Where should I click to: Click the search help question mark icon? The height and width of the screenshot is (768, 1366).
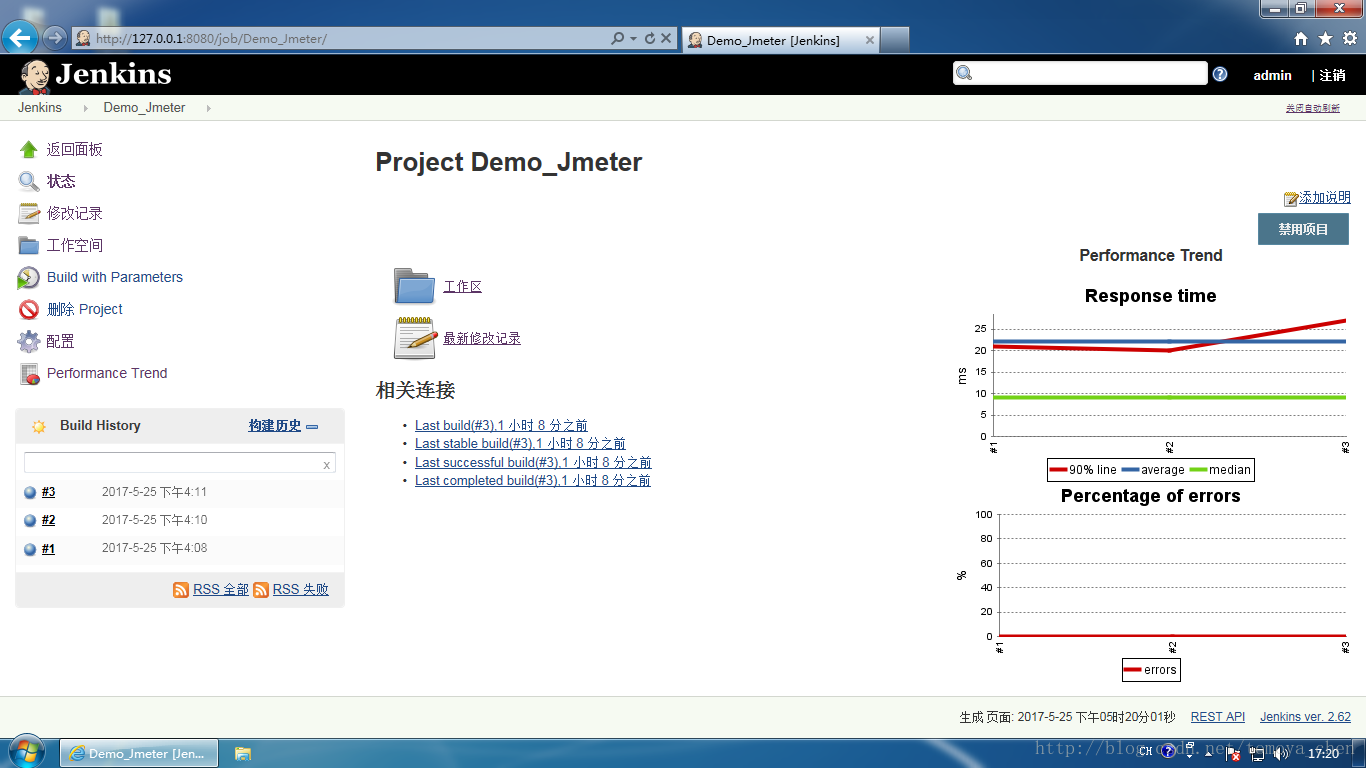pyautogui.click(x=1220, y=74)
